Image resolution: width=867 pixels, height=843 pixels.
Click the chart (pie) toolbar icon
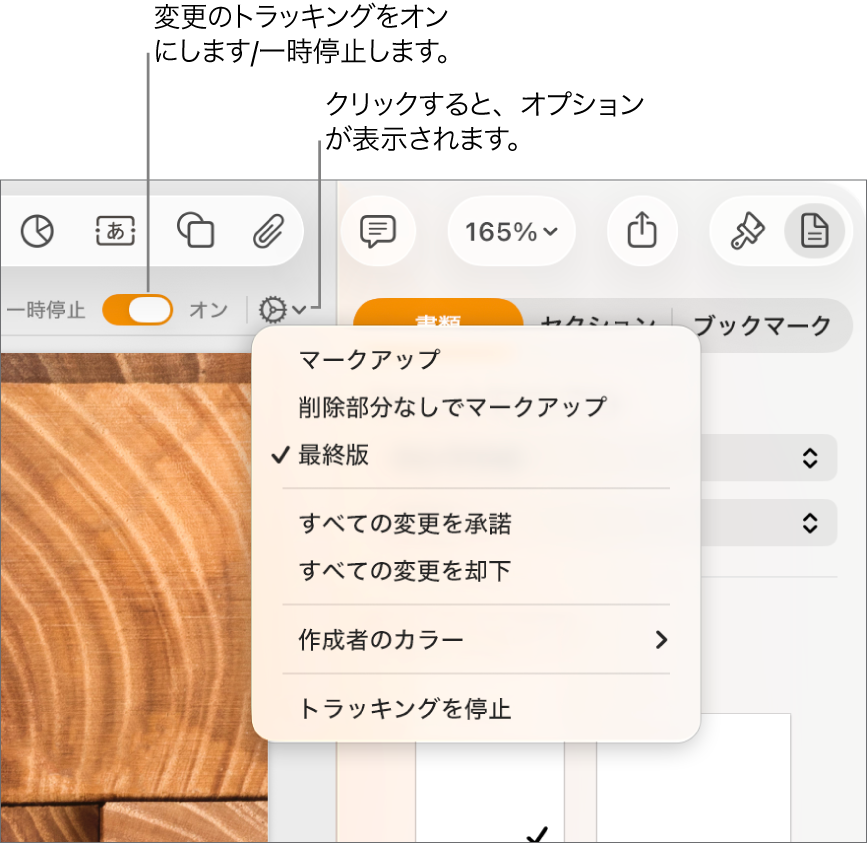point(37,231)
